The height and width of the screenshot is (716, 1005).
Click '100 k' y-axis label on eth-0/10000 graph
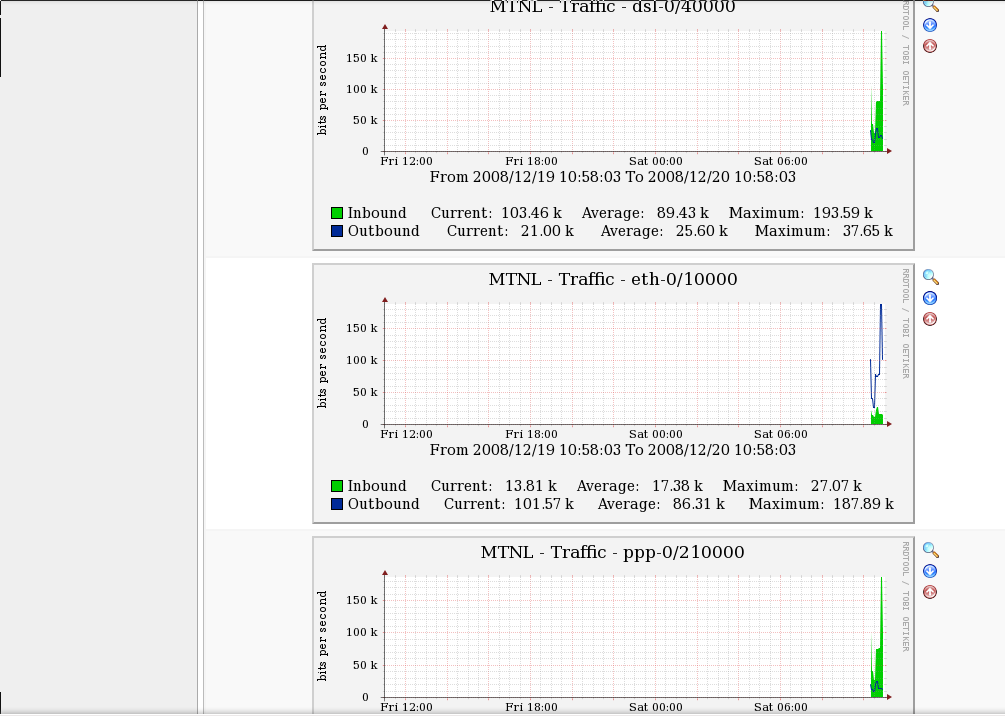[x=361, y=360]
